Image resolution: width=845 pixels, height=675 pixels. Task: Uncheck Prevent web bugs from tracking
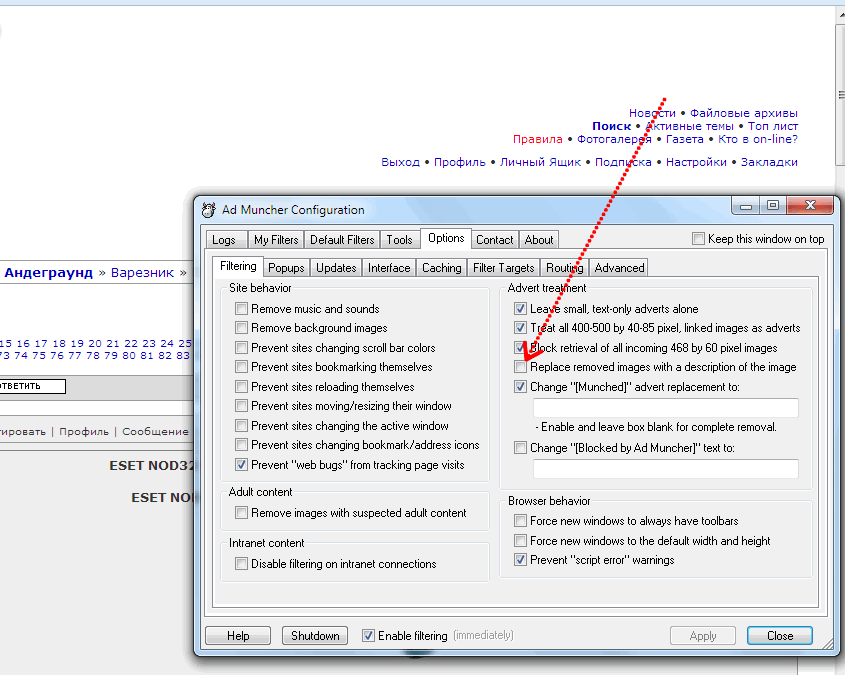click(241, 464)
